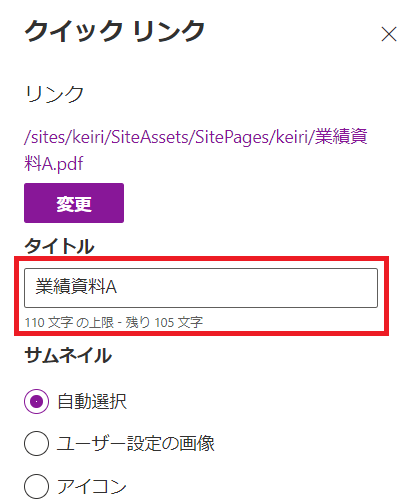Choose the ユーザー設定の画像 radio button
The height and width of the screenshot is (504, 401).
(36, 444)
